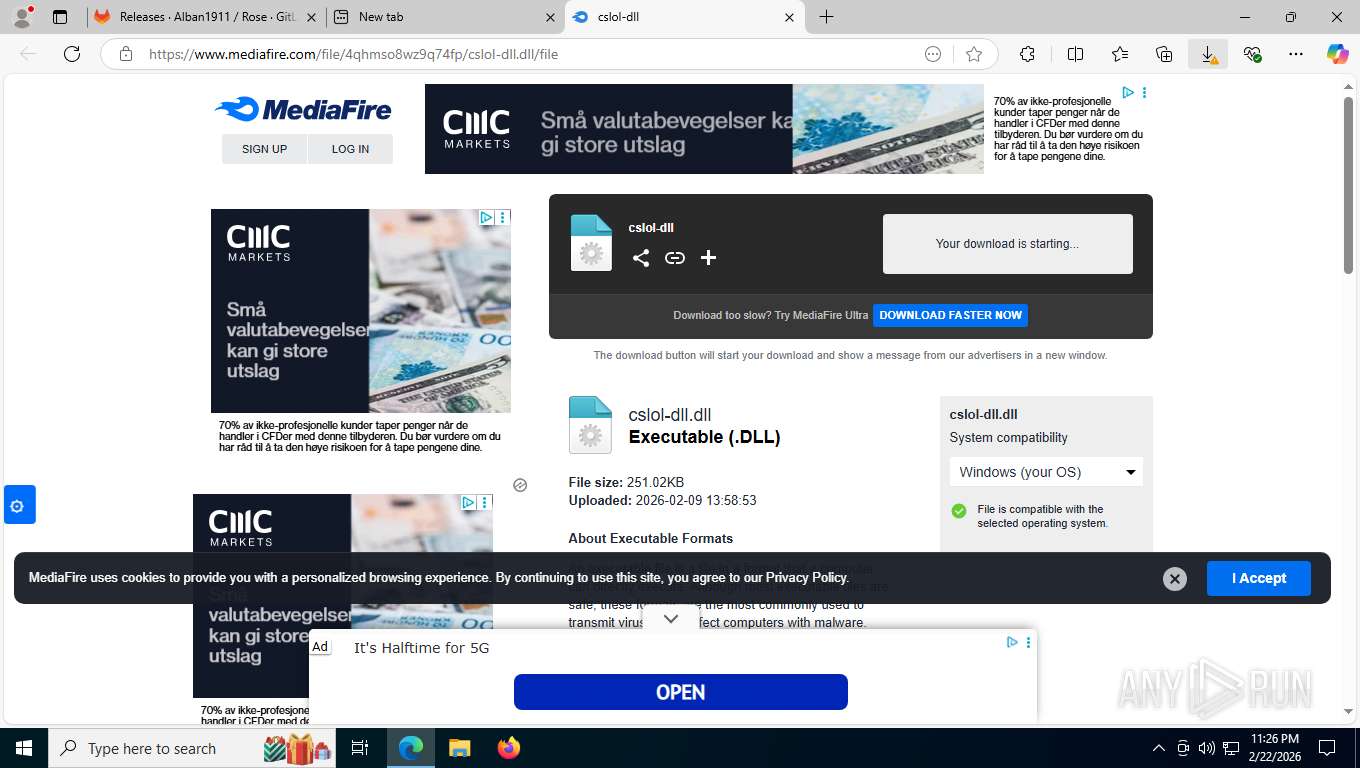1360x768 pixels.
Task: Click the plus icon to save cslol-dll
Action: click(x=708, y=258)
